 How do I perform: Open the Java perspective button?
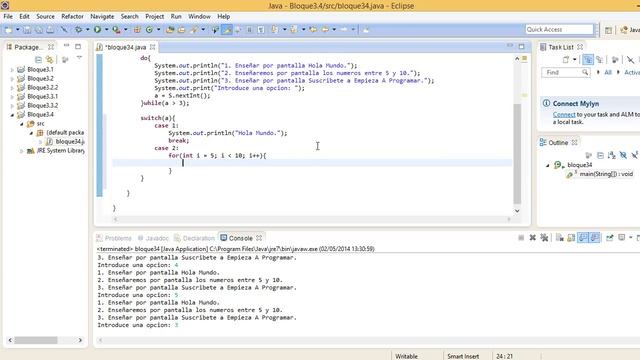coord(629,30)
